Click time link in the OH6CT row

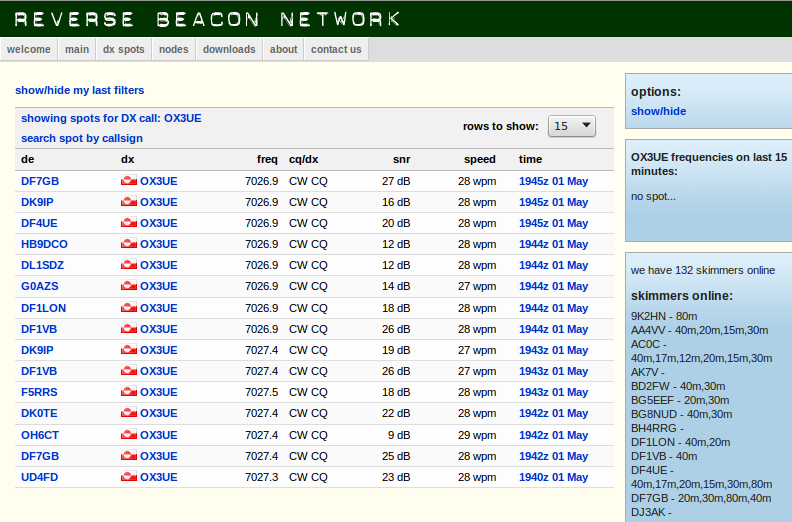554,435
